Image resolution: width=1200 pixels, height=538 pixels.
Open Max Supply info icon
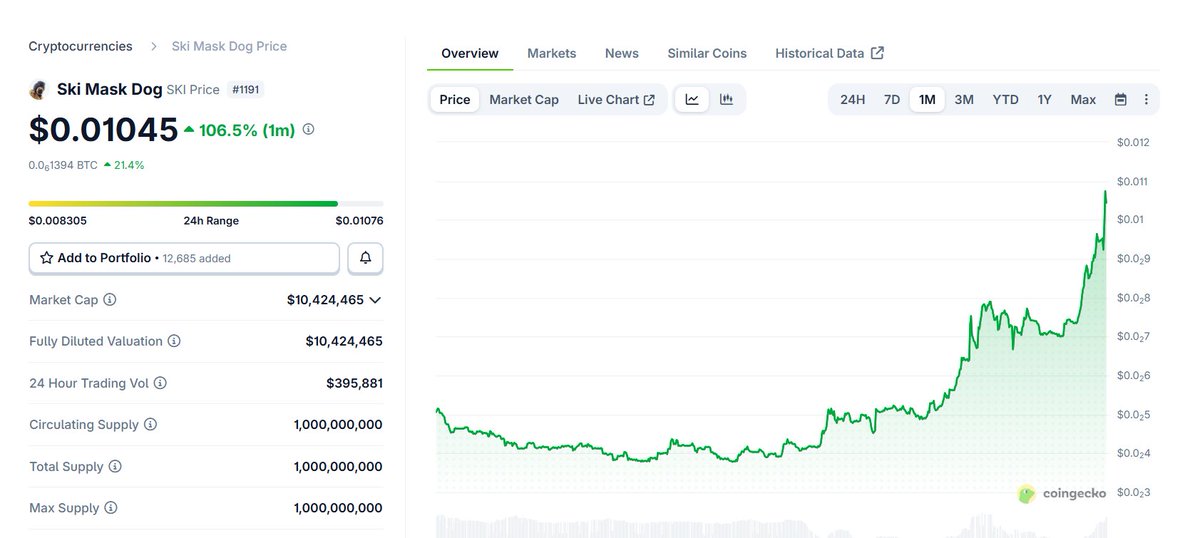click(111, 508)
